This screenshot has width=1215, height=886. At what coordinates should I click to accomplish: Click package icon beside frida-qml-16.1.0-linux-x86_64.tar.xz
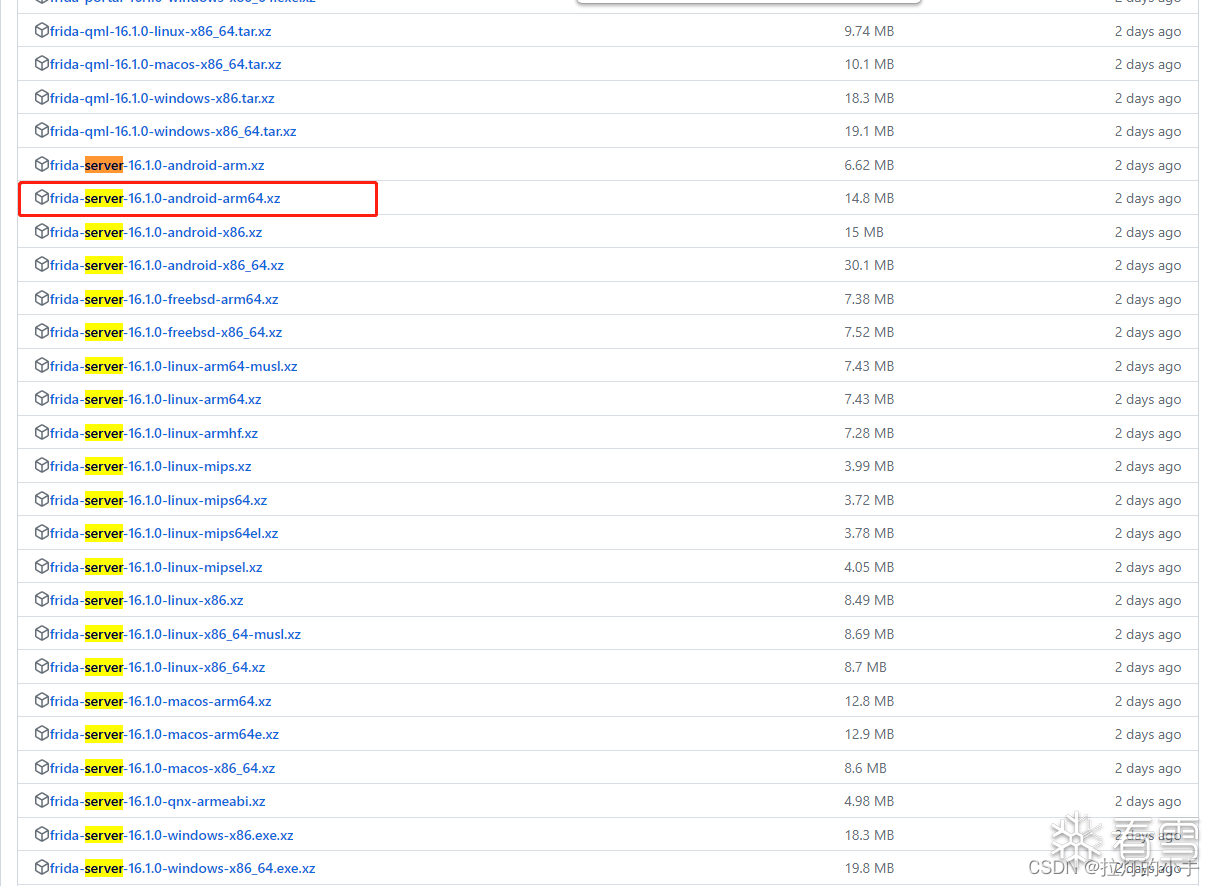(x=42, y=31)
